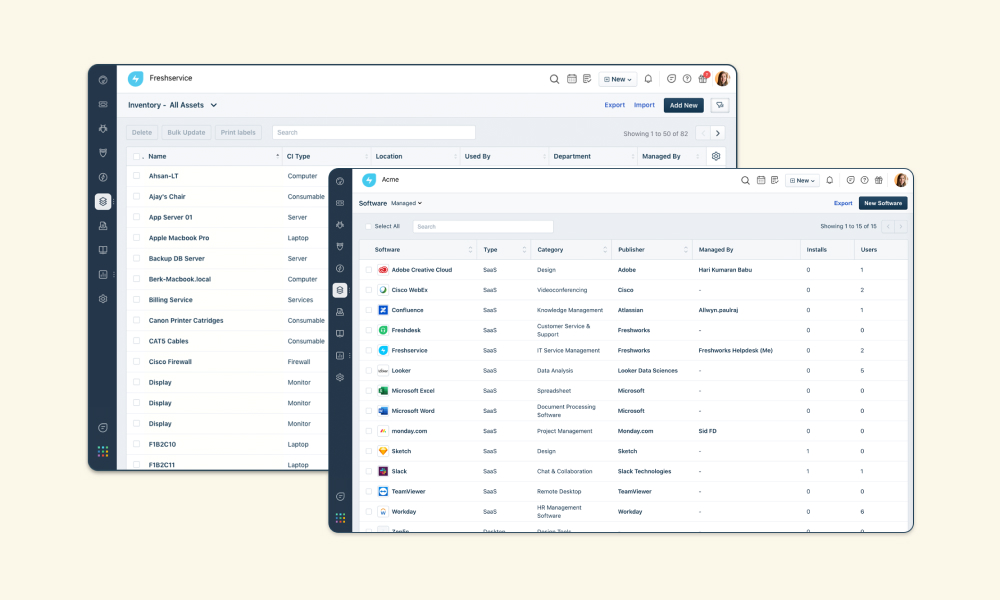Open user avatar in the Acme window

(x=901, y=180)
